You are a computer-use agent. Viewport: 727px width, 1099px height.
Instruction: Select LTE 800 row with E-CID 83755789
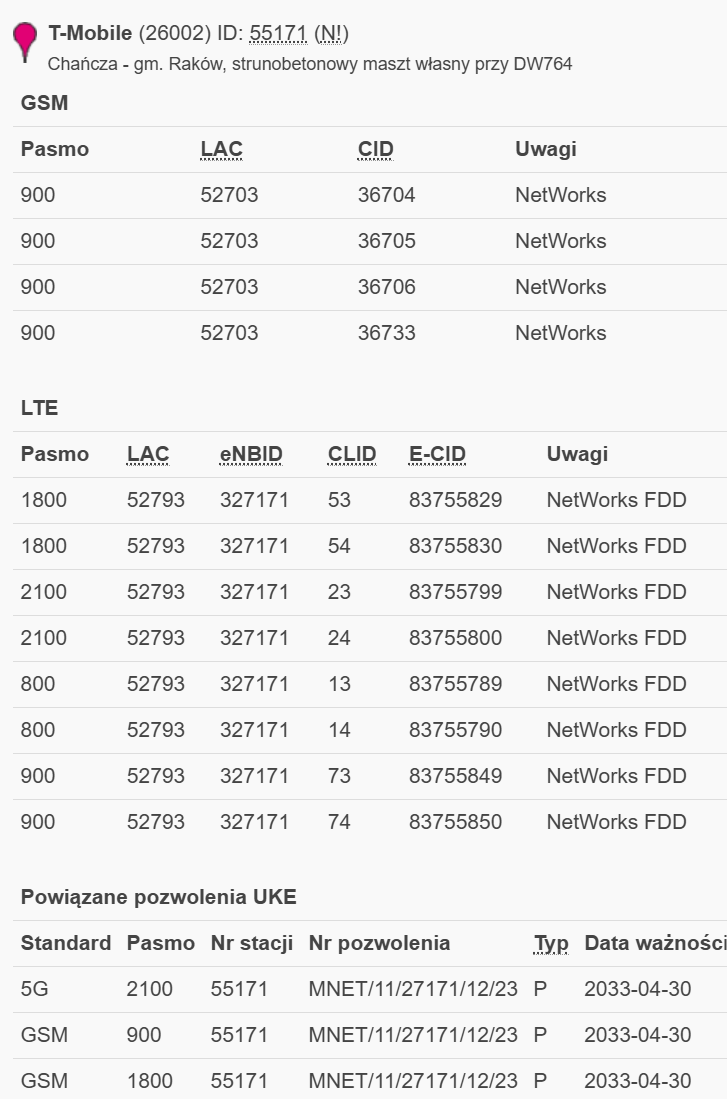click(369, 684)
